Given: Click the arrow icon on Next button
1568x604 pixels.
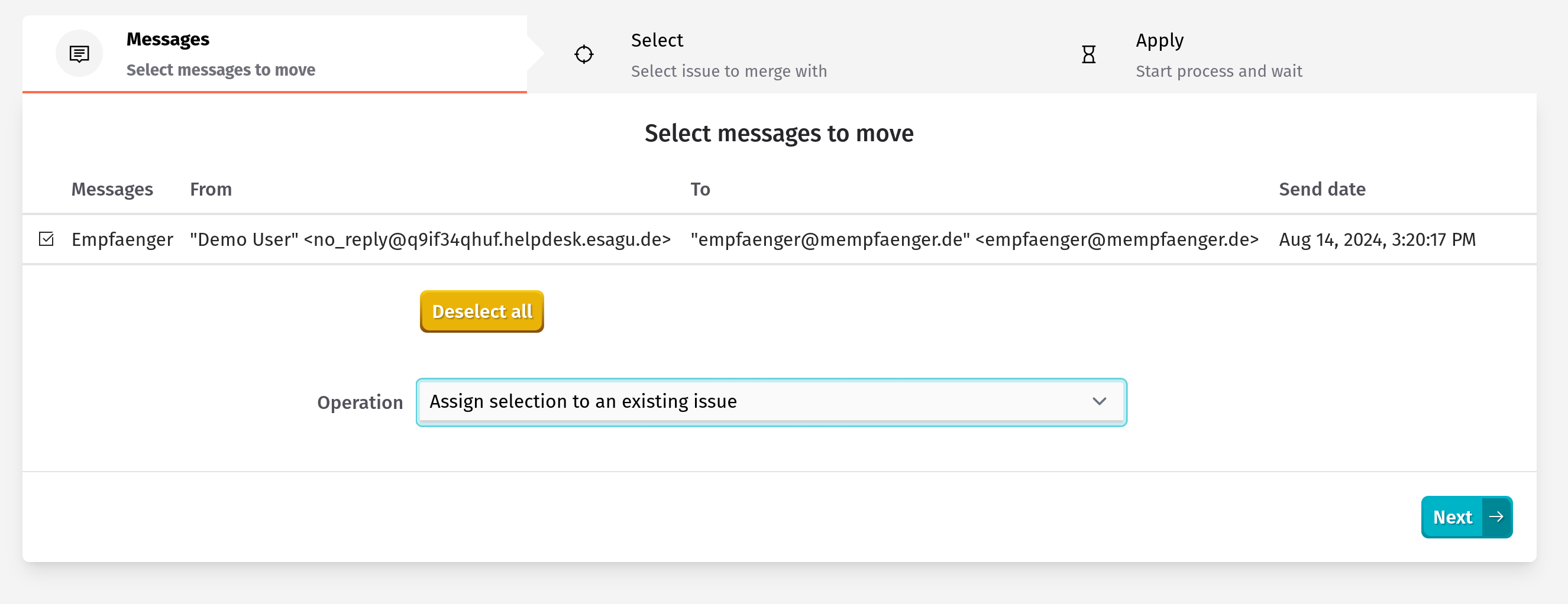Looking at the screenshot, I should 1496,517.
